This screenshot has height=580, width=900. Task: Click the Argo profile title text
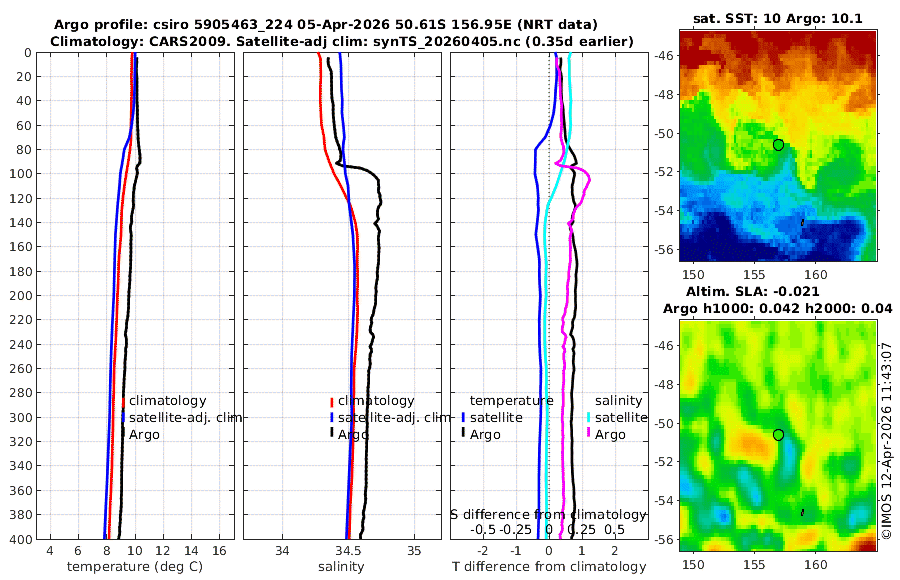coord(325,25)
